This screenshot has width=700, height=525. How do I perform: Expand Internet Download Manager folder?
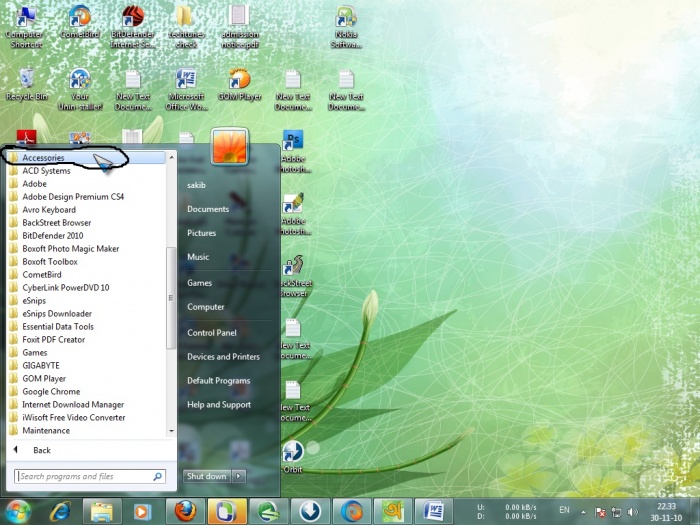tap(87, 404)
